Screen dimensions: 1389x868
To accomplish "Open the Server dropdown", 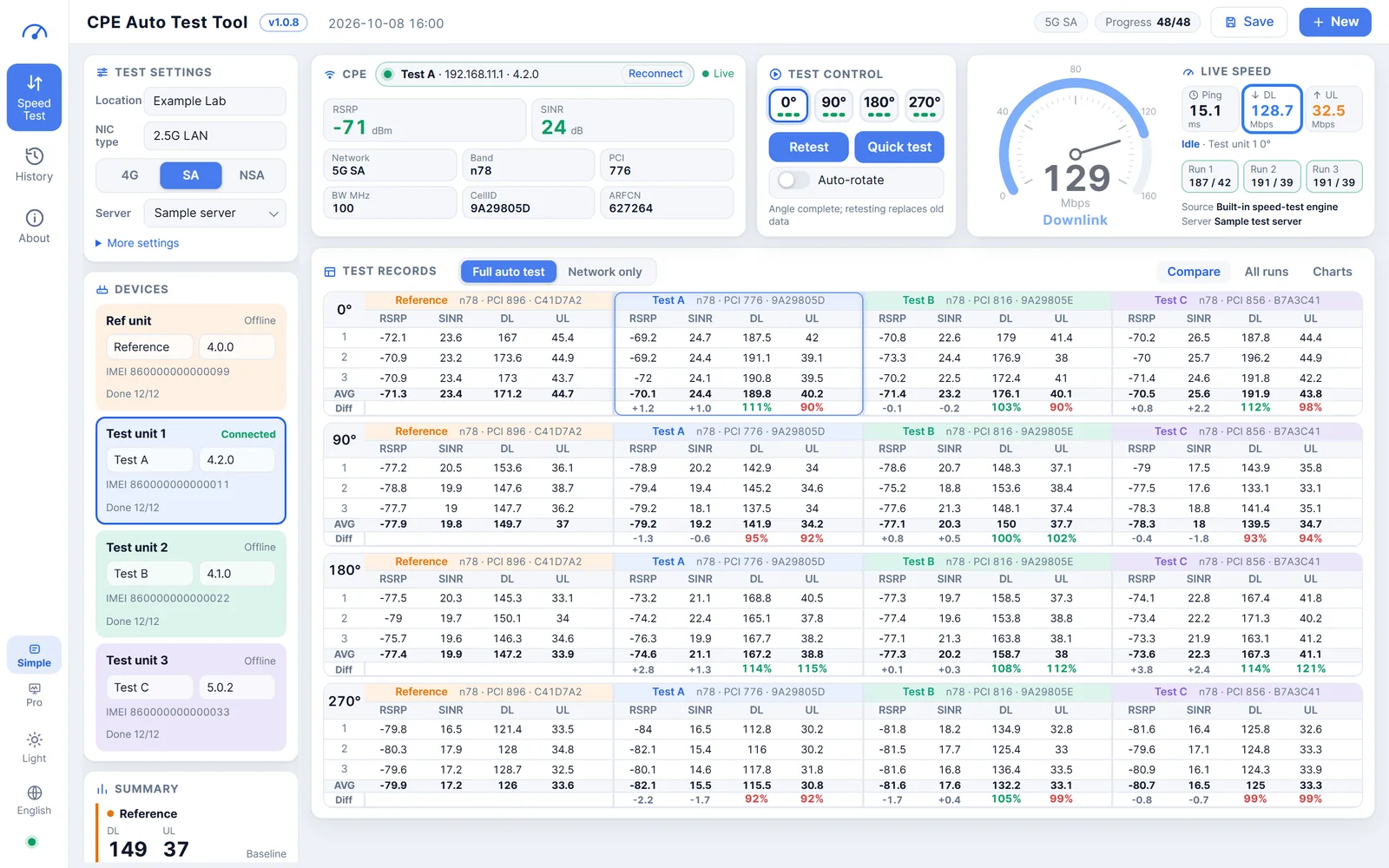I will (x=215, y=213).
